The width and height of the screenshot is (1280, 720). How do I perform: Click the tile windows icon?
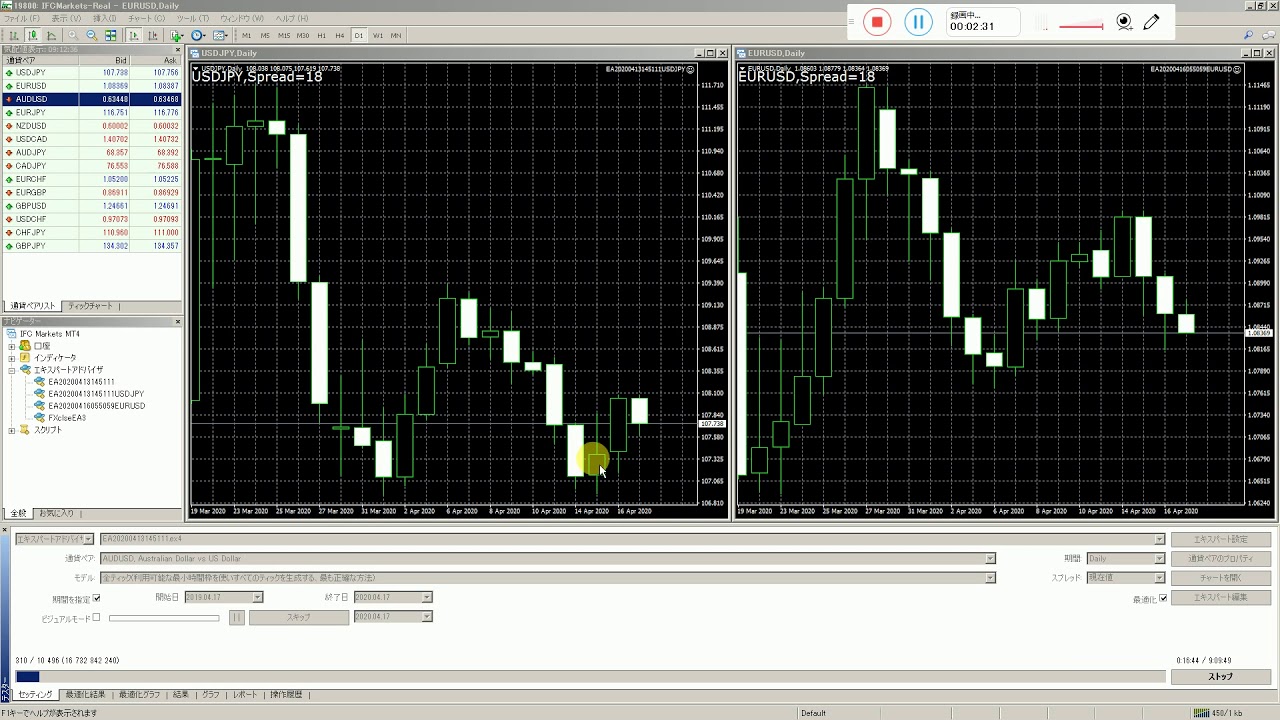point(111,35)
